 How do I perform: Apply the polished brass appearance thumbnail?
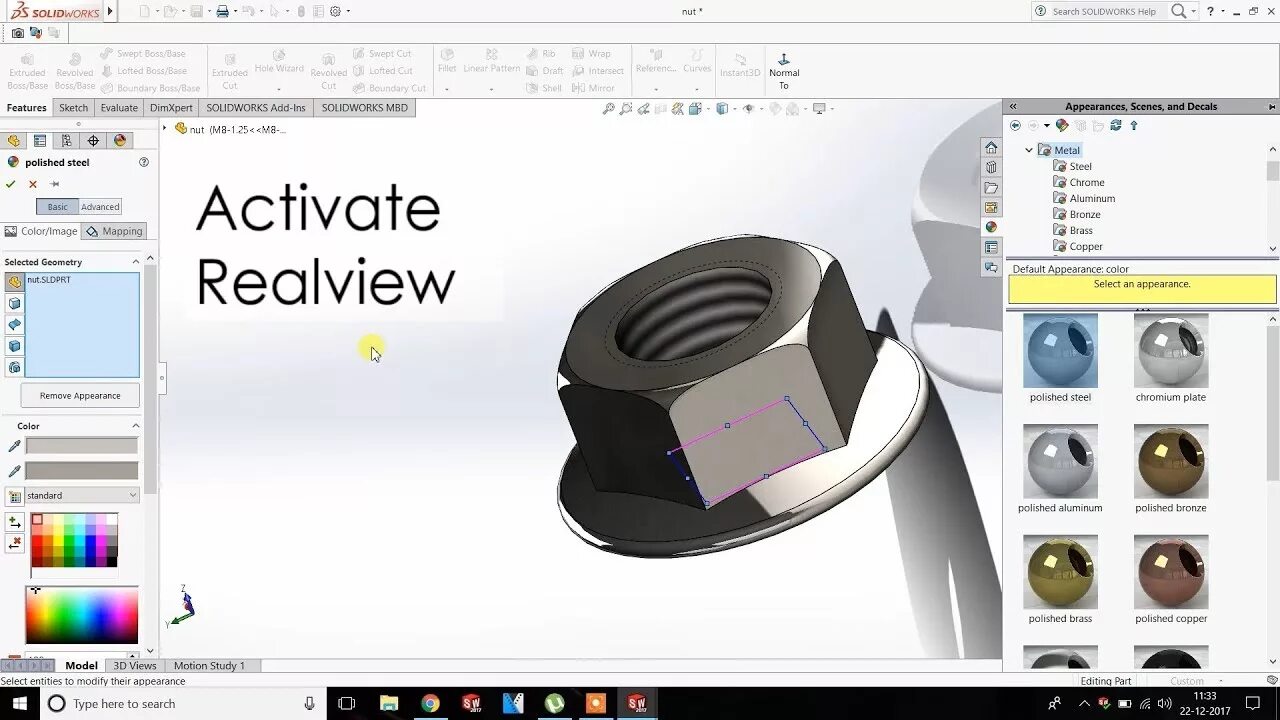pyautogui.click(x=1060, y=572)
